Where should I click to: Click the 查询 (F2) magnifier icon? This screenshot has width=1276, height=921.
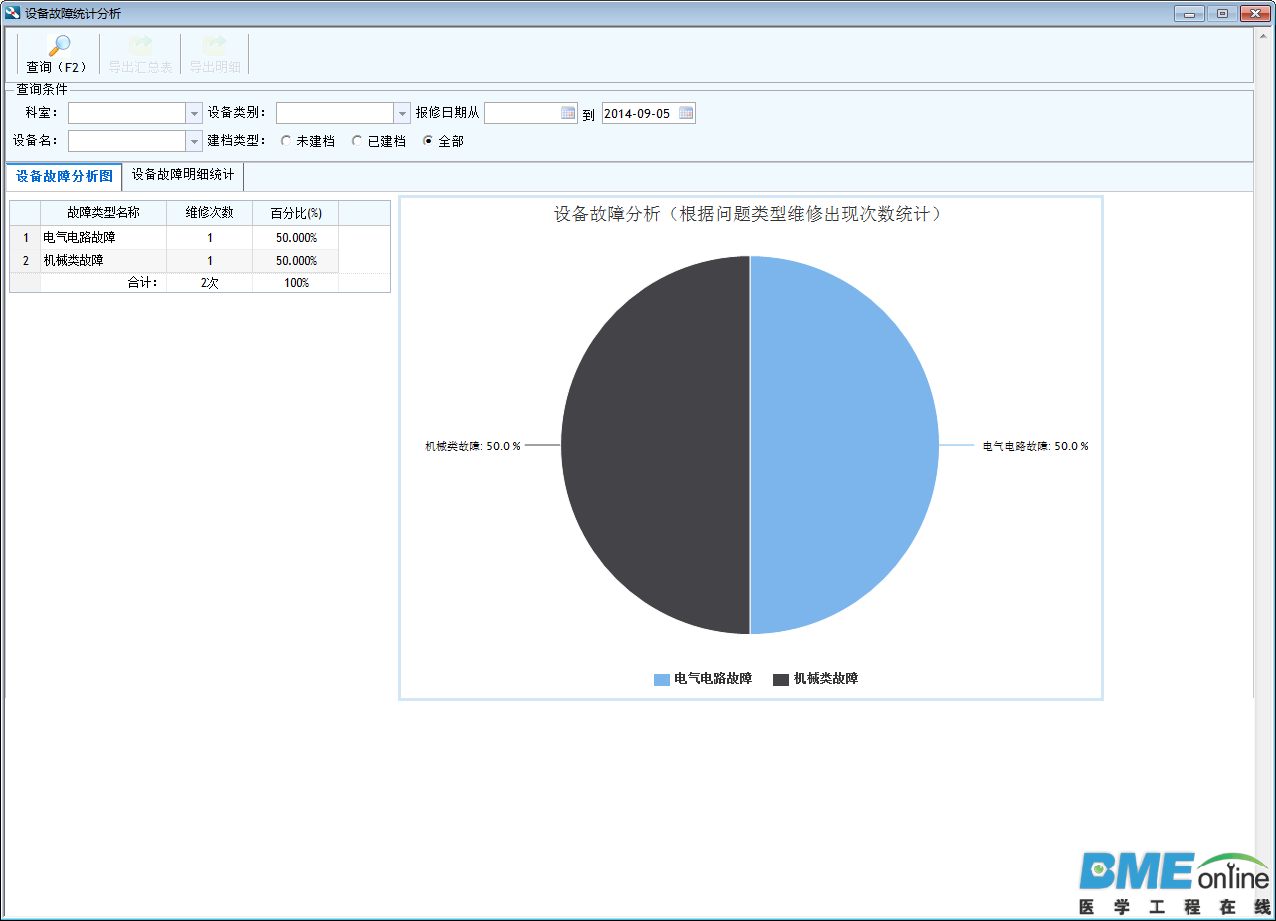click(x=59, y=46)
